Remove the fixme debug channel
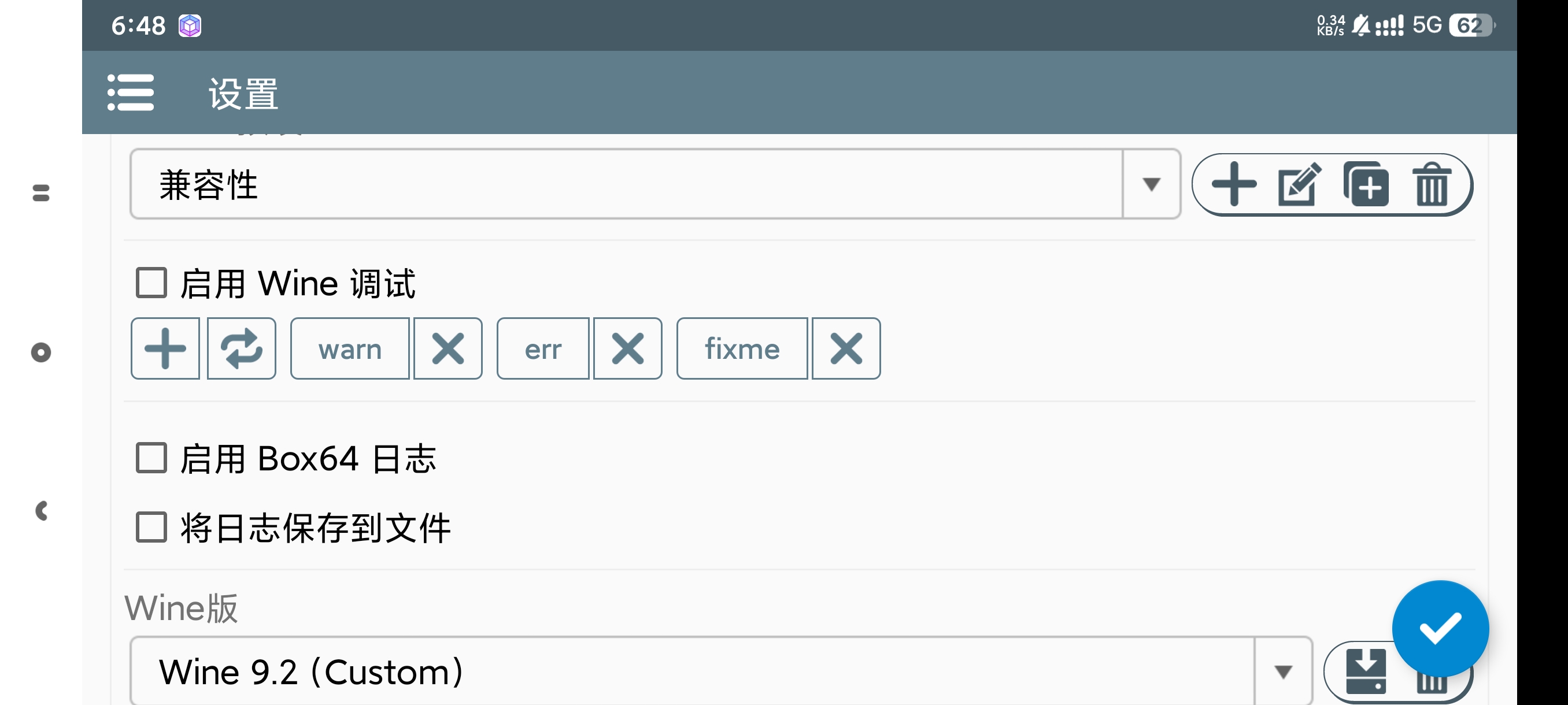 point(845,348)
